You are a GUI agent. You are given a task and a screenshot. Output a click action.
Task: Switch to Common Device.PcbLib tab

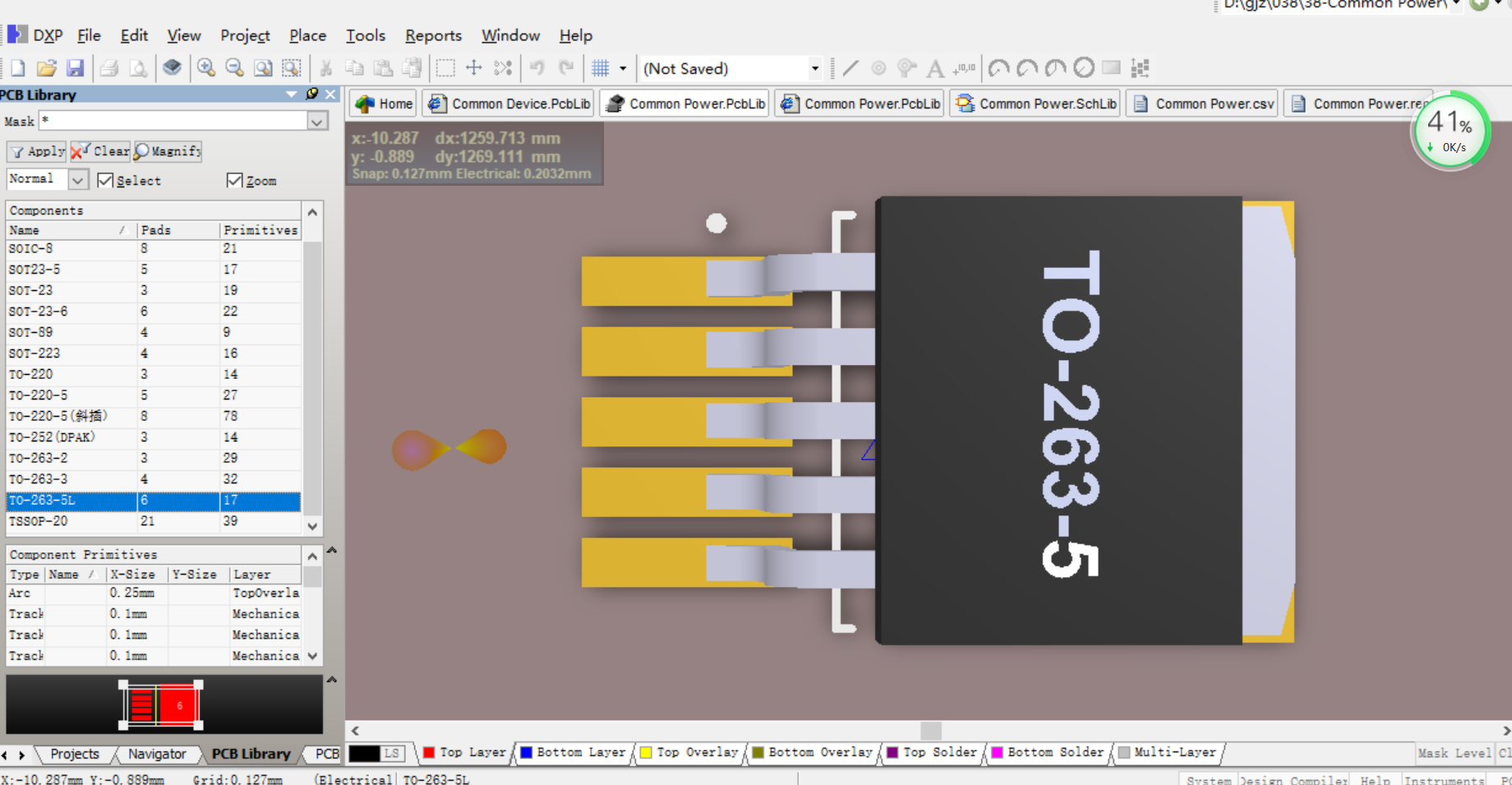[509, 104]
